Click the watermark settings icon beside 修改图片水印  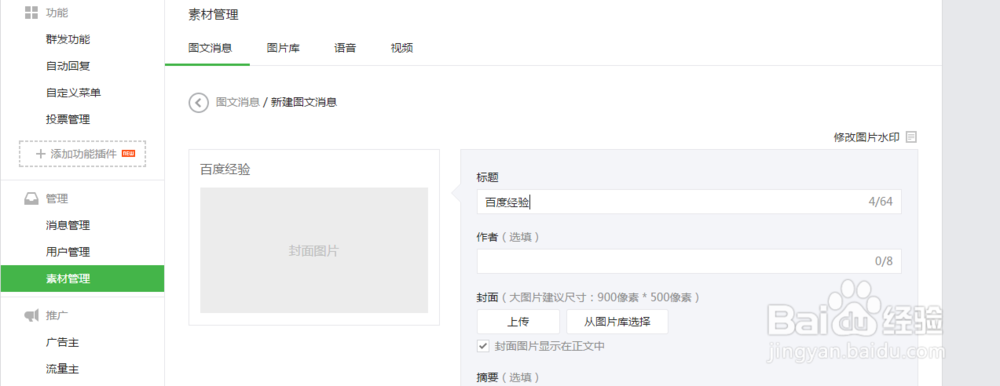[x=911, y=137]
